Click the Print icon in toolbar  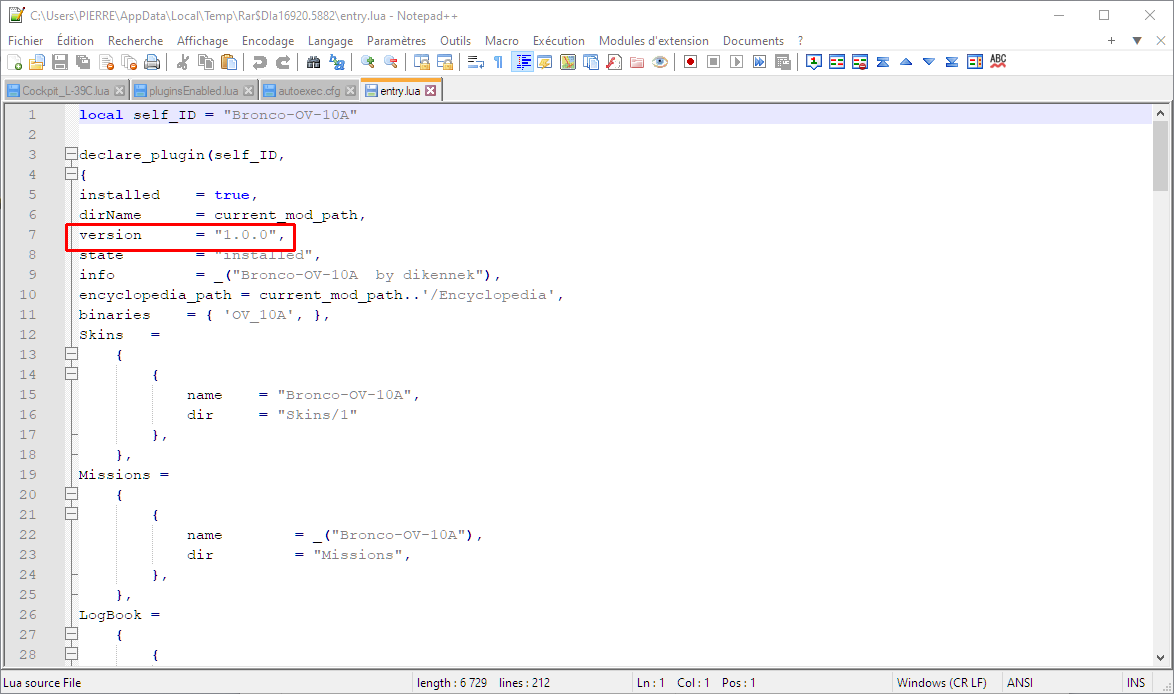point(152,62)
